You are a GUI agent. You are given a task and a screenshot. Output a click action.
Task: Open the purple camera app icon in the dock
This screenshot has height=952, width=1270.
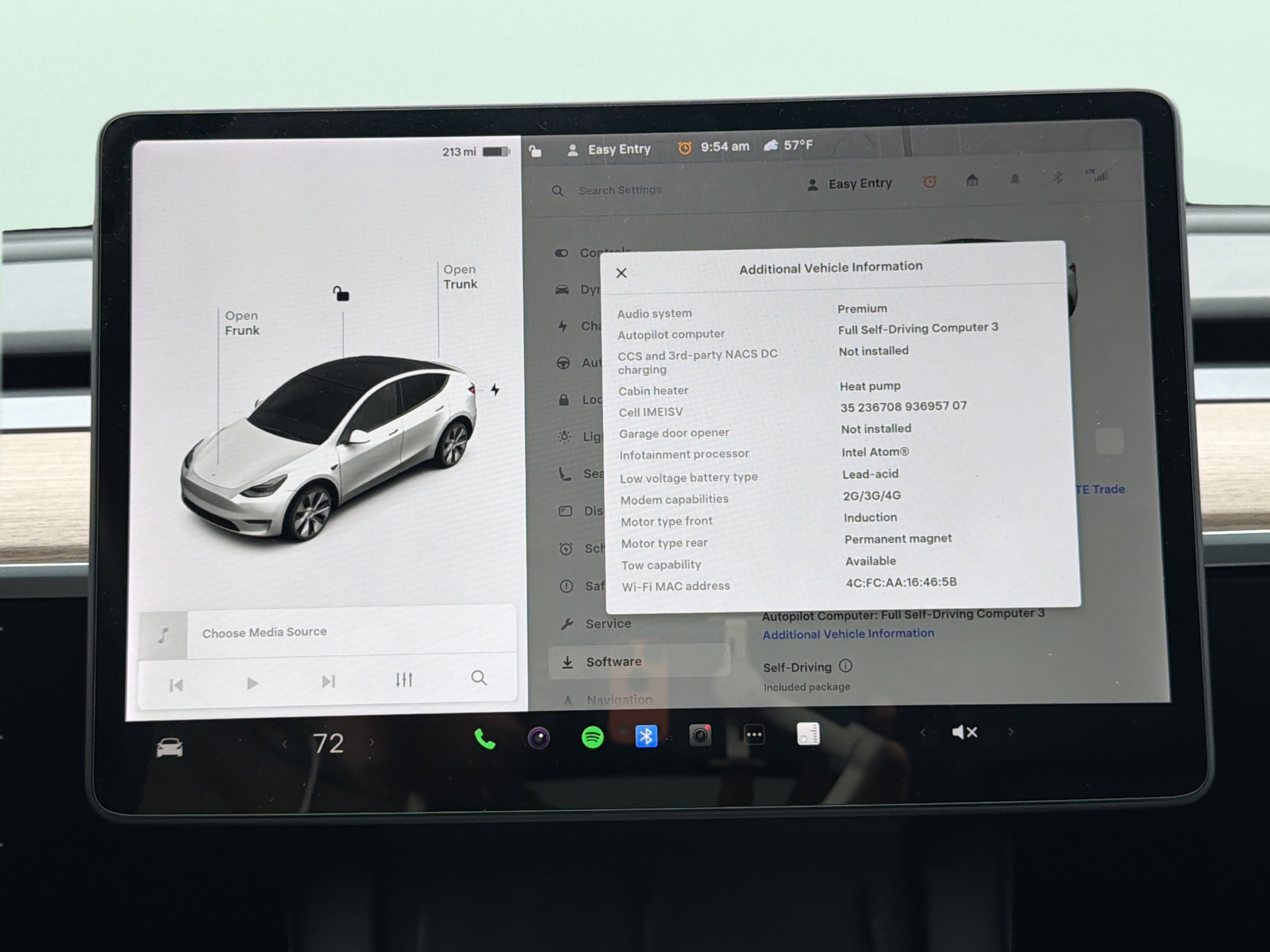pos(538,738)
